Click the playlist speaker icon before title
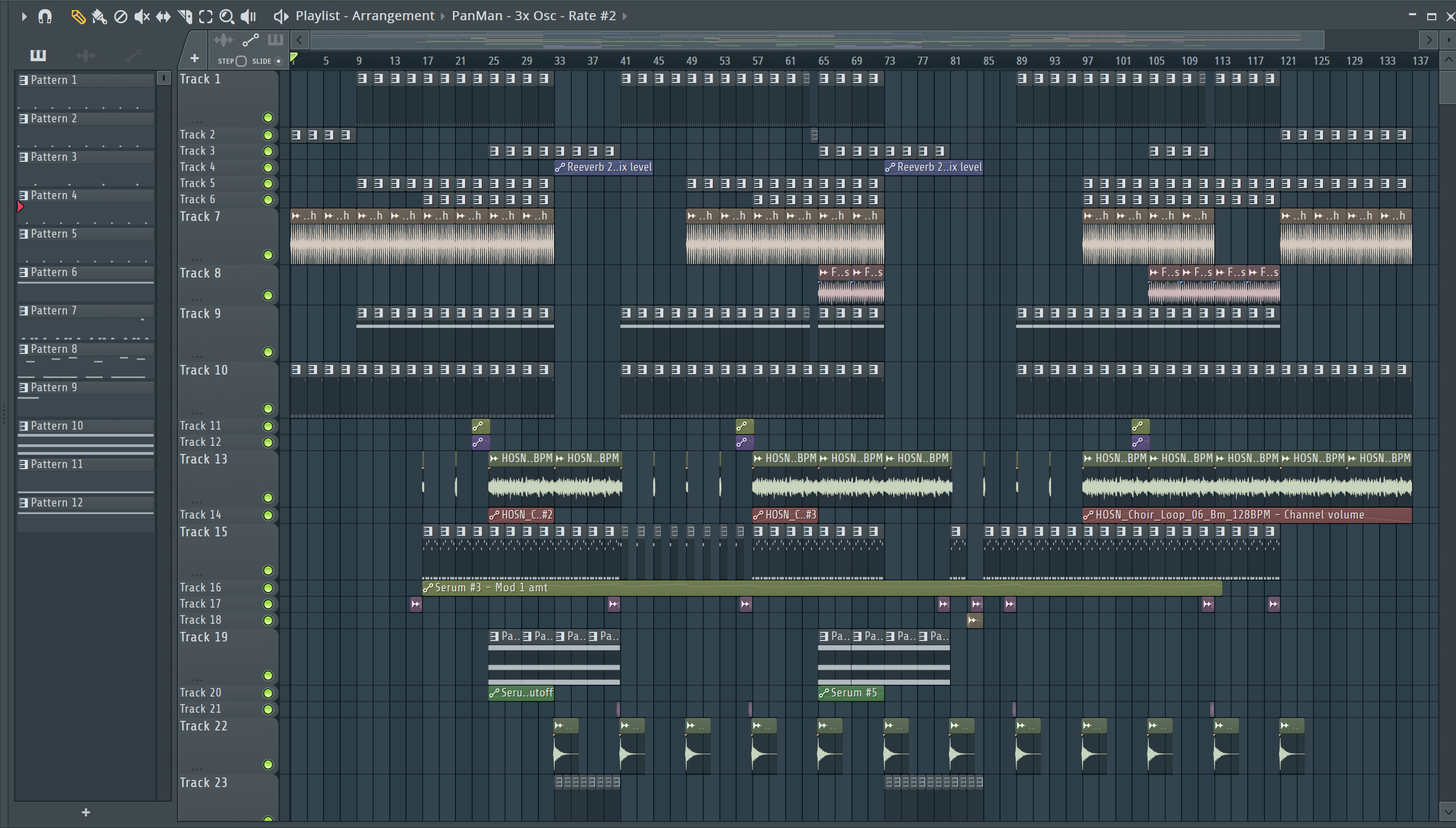Screen dimensions: 1456x828 [x=281, y=17]
